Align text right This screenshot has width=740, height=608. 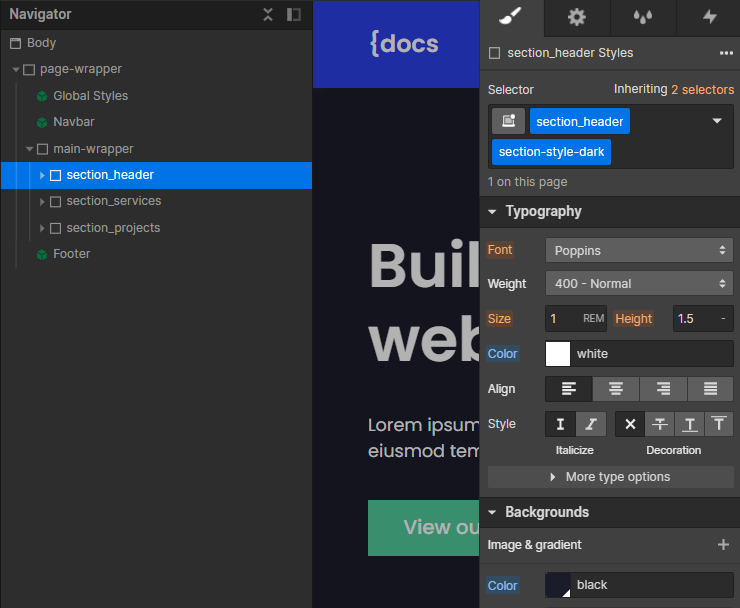pos(663,389)
